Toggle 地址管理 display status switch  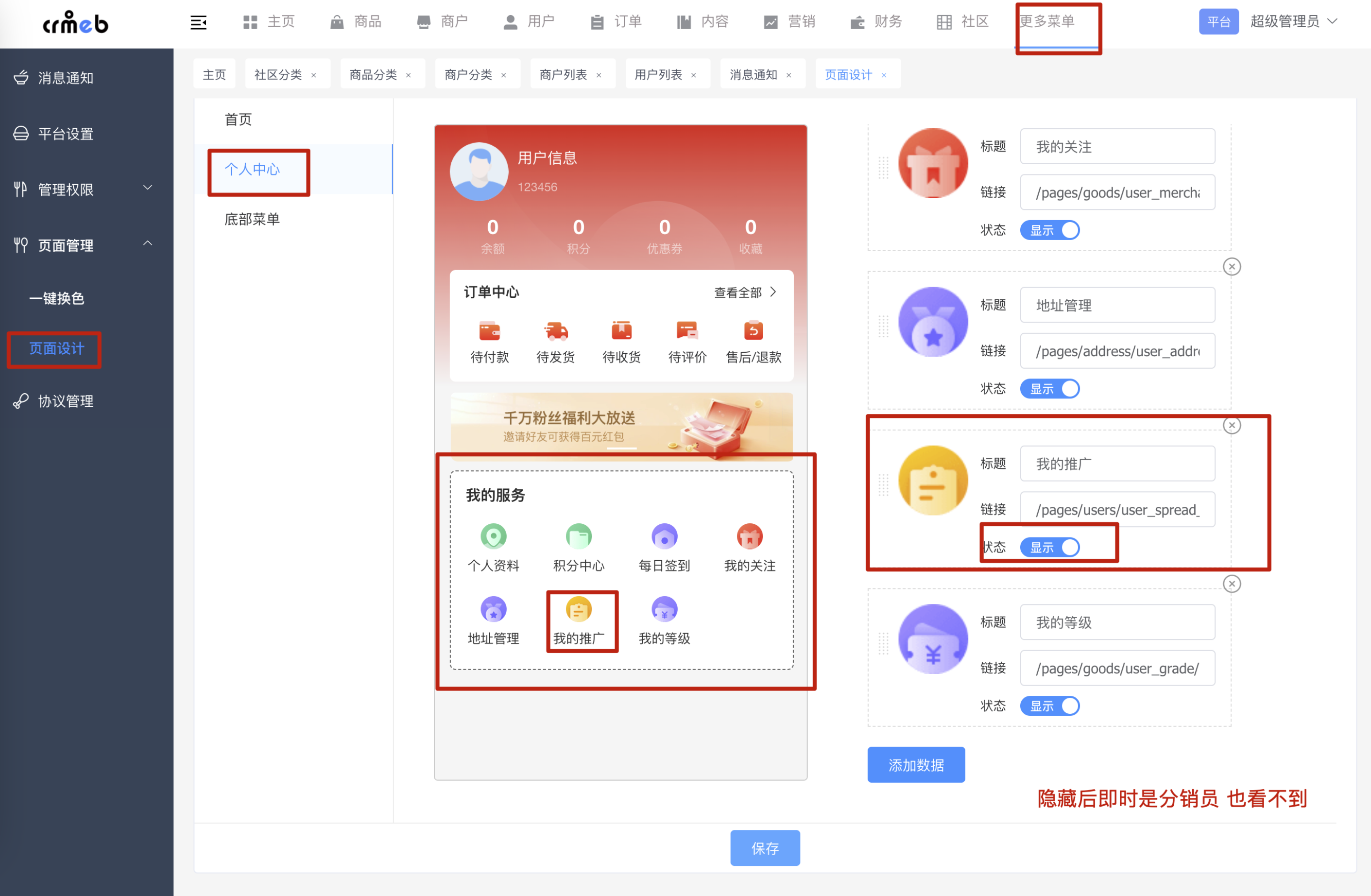1049,388
